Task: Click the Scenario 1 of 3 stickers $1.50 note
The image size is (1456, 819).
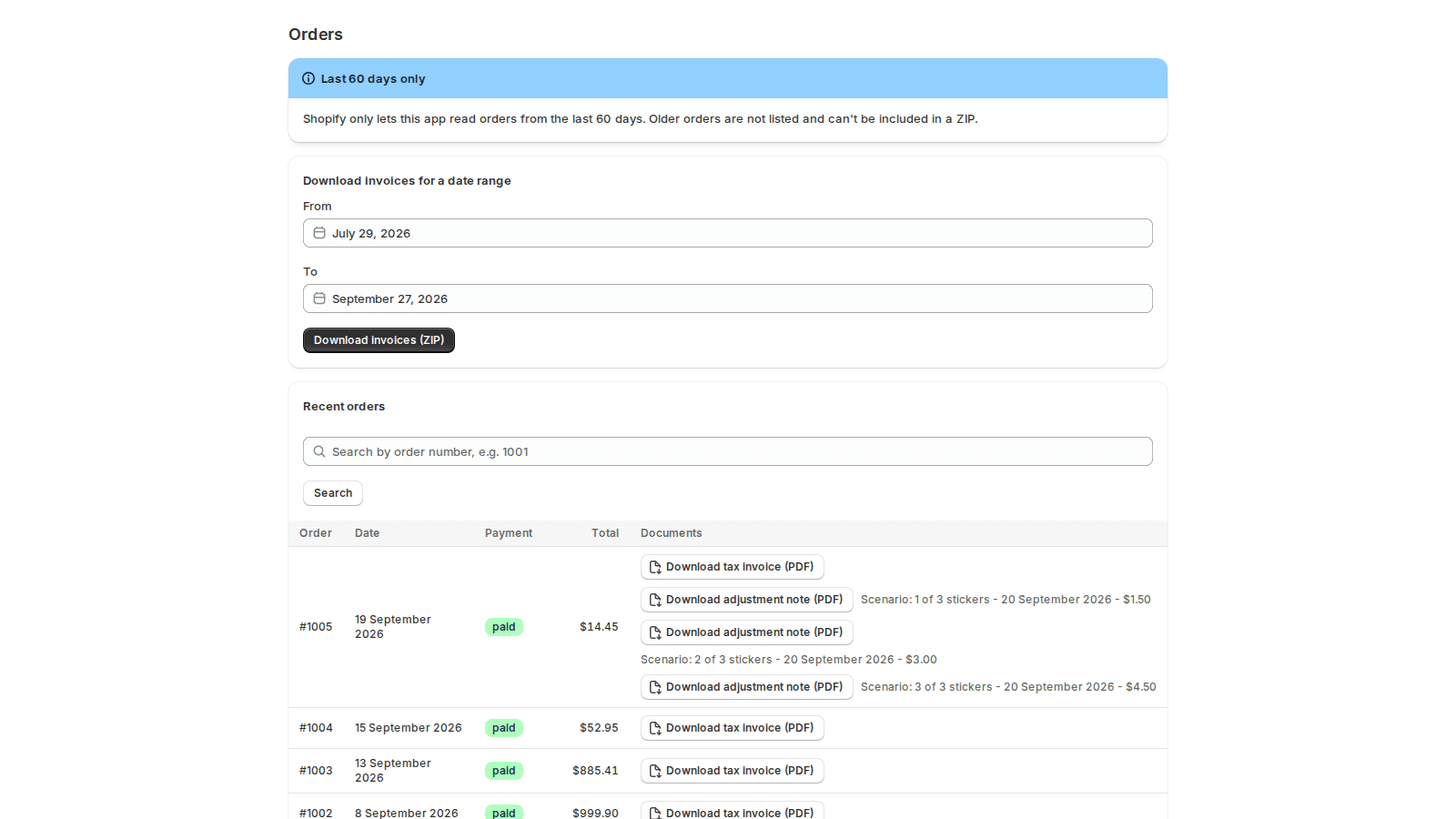Action: pos(1006,600)
